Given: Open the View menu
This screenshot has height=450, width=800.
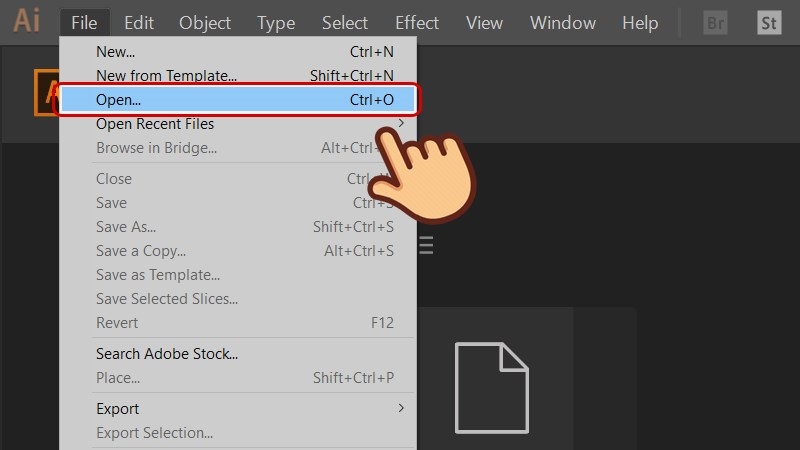Looking at the screenshot, I should pos(484,22).
